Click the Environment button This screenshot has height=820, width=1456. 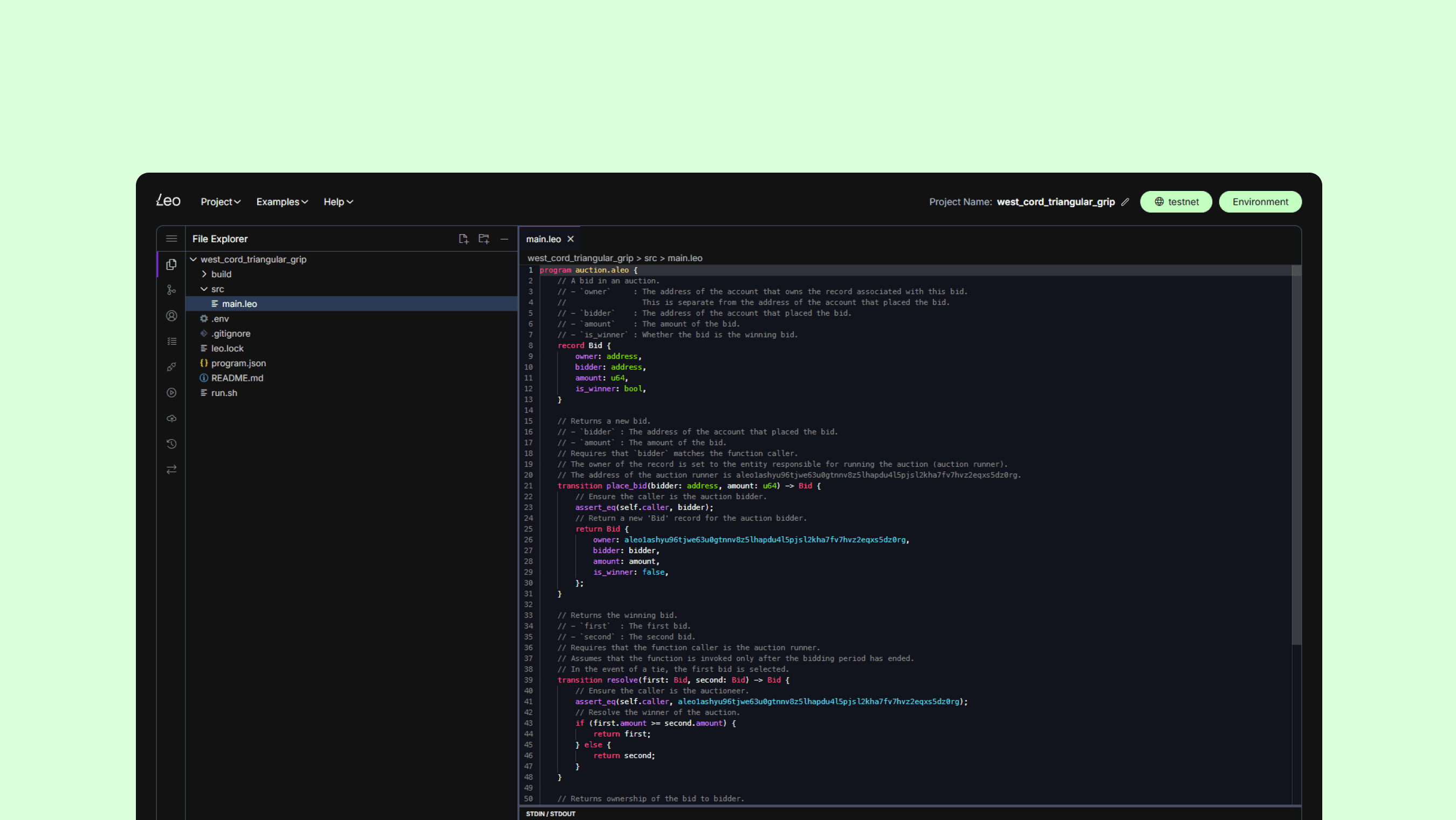pyautogui.click(x=1260, y=202)
